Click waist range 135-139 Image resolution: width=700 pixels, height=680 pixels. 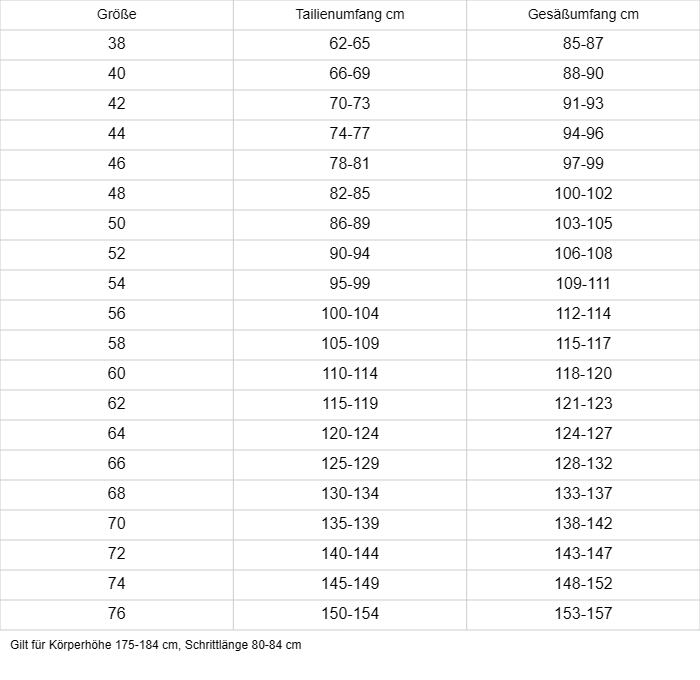click(x=350, y=524)
